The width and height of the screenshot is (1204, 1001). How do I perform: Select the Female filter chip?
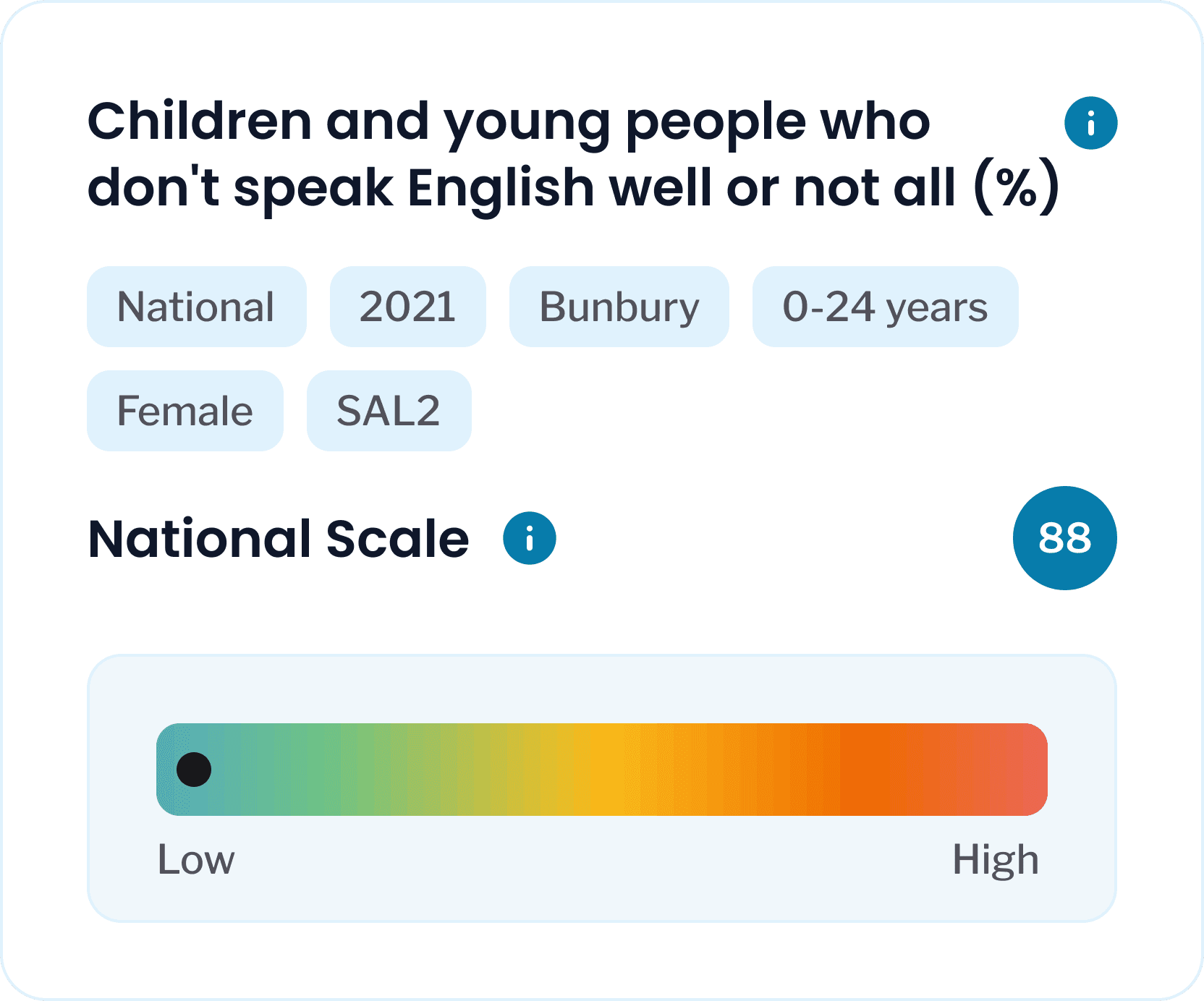pyautogui.click(x=185, y=411)
